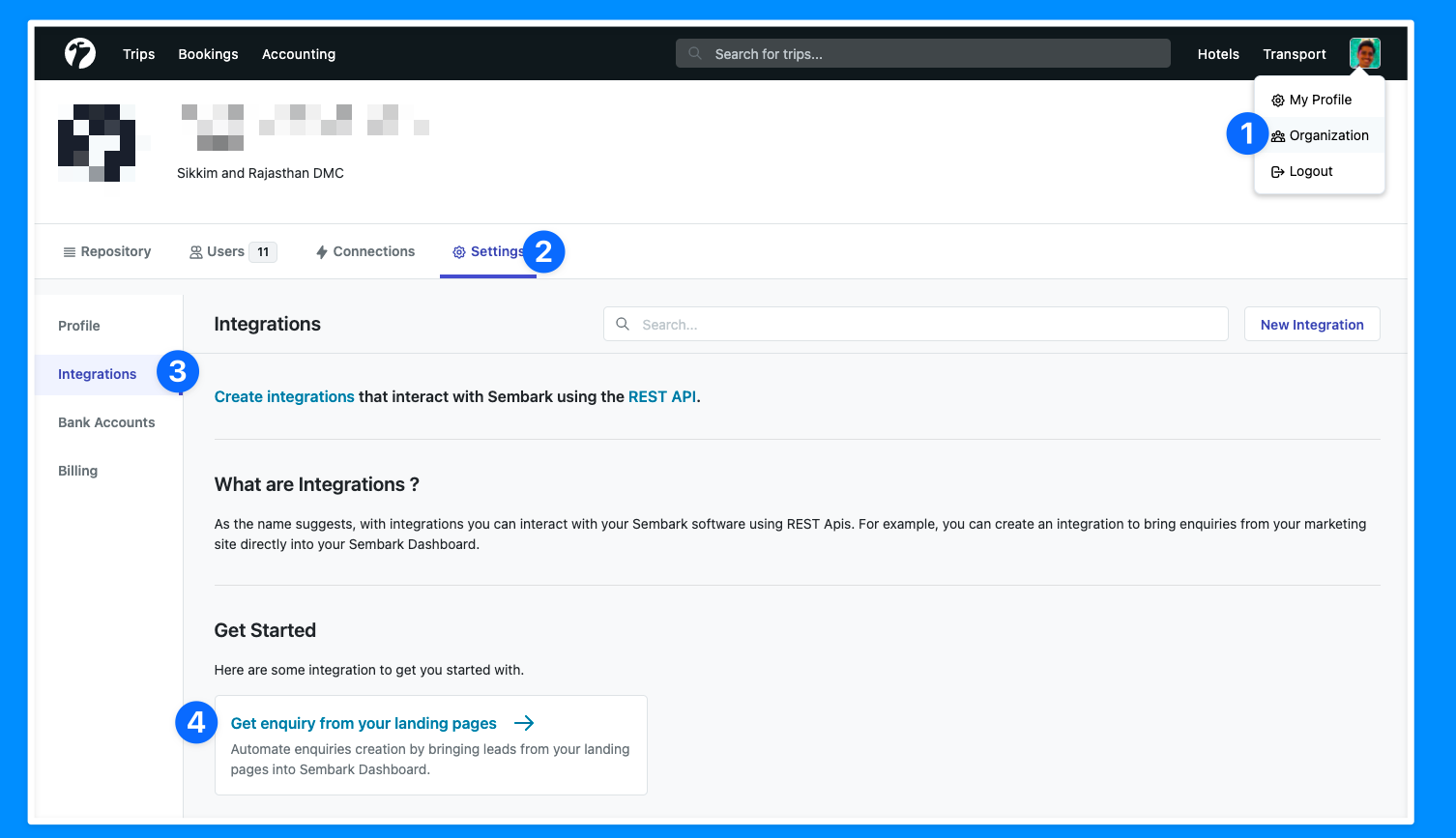The width and height of the screenshot is (1456, 838).
Task: Click the list icon beside Repository
Action: 69,251
